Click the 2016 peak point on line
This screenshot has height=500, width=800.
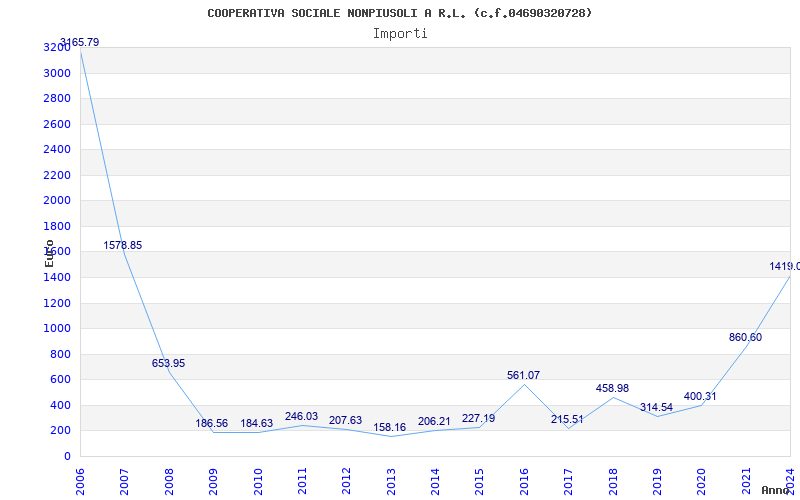524,384
